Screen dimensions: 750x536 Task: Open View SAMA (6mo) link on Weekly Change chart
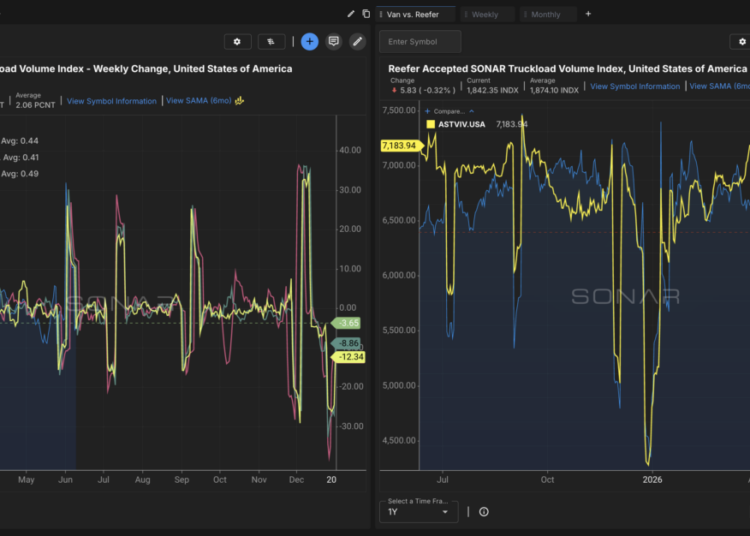click(199, 100)
